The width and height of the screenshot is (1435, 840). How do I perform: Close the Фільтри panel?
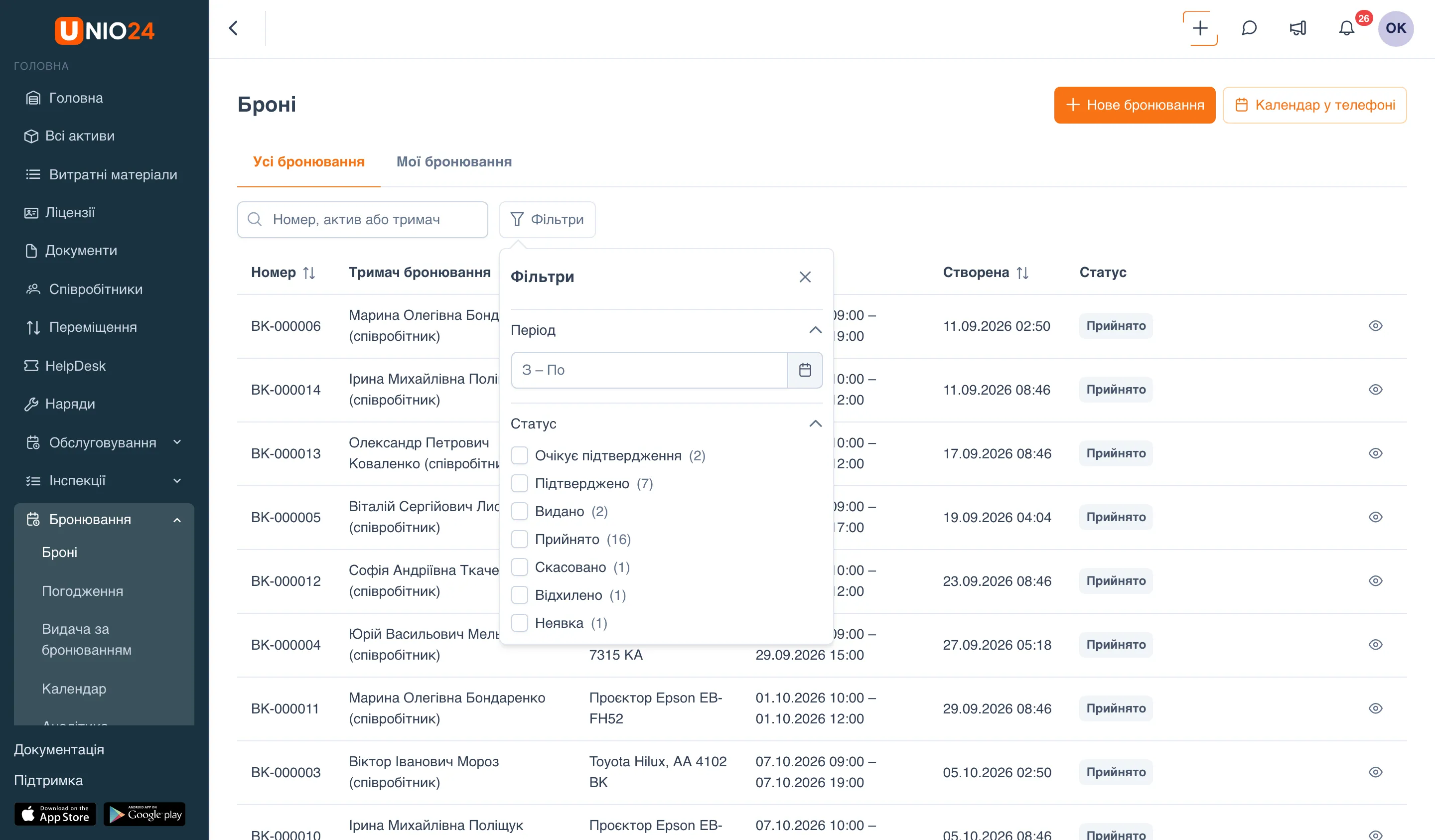coord(805,277)
